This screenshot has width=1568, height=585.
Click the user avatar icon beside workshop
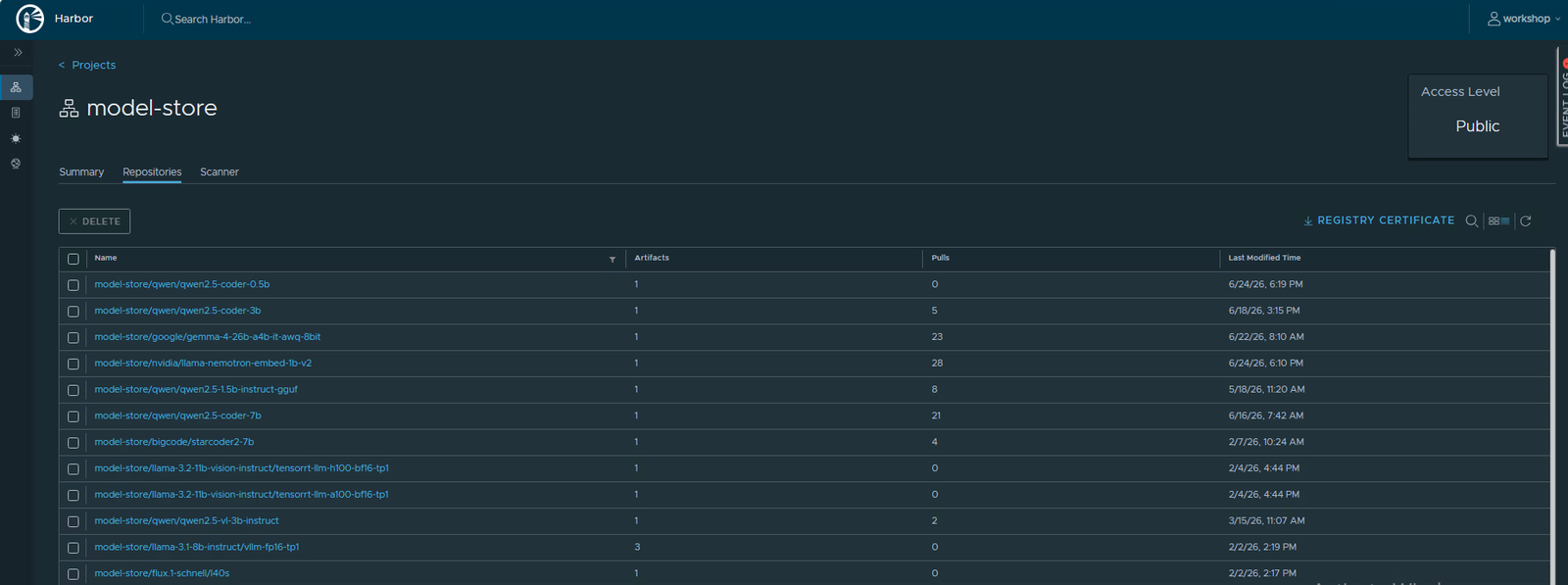(1494, 19)
